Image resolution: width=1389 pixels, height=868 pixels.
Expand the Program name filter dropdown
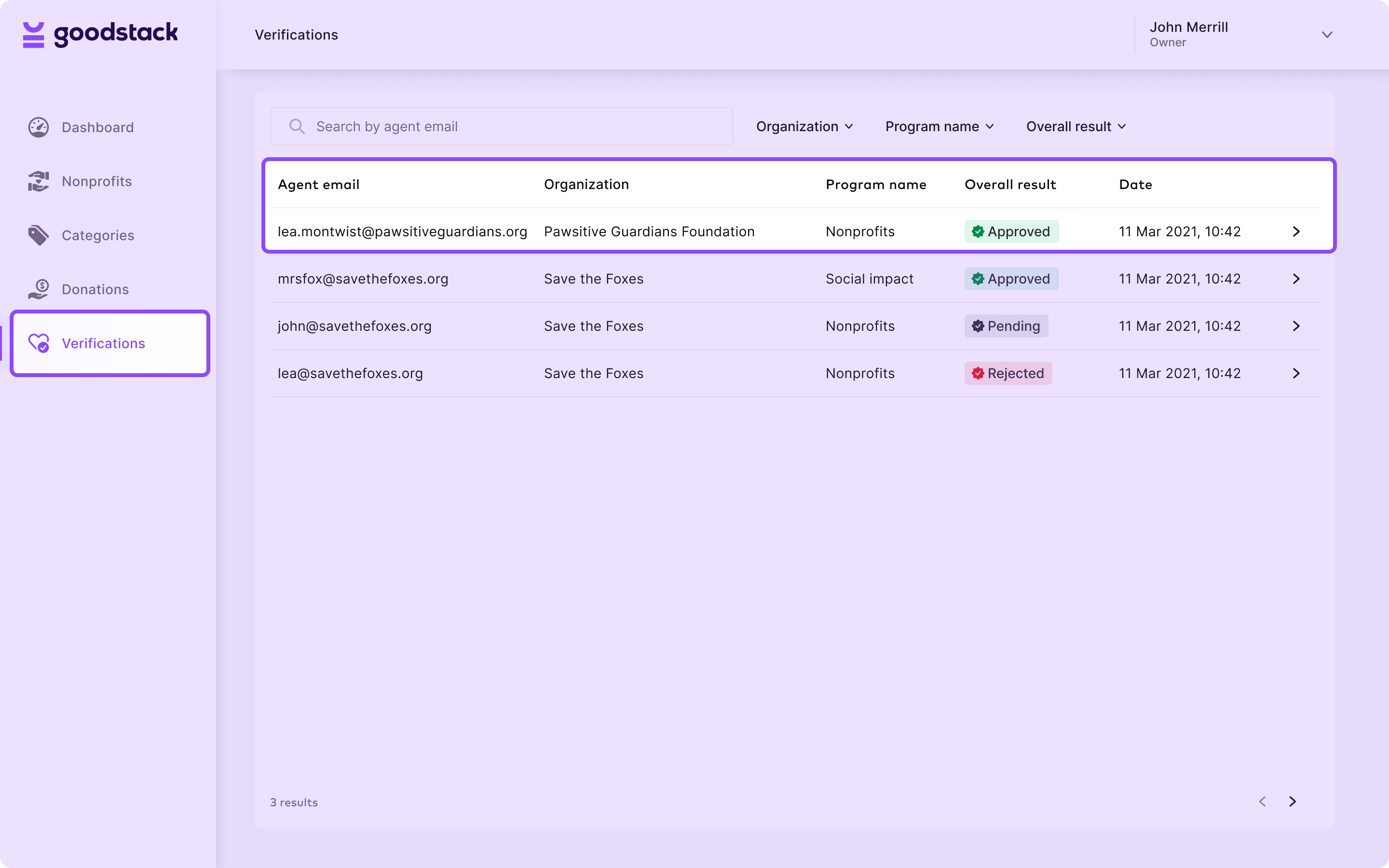click(x=940, y=126)
